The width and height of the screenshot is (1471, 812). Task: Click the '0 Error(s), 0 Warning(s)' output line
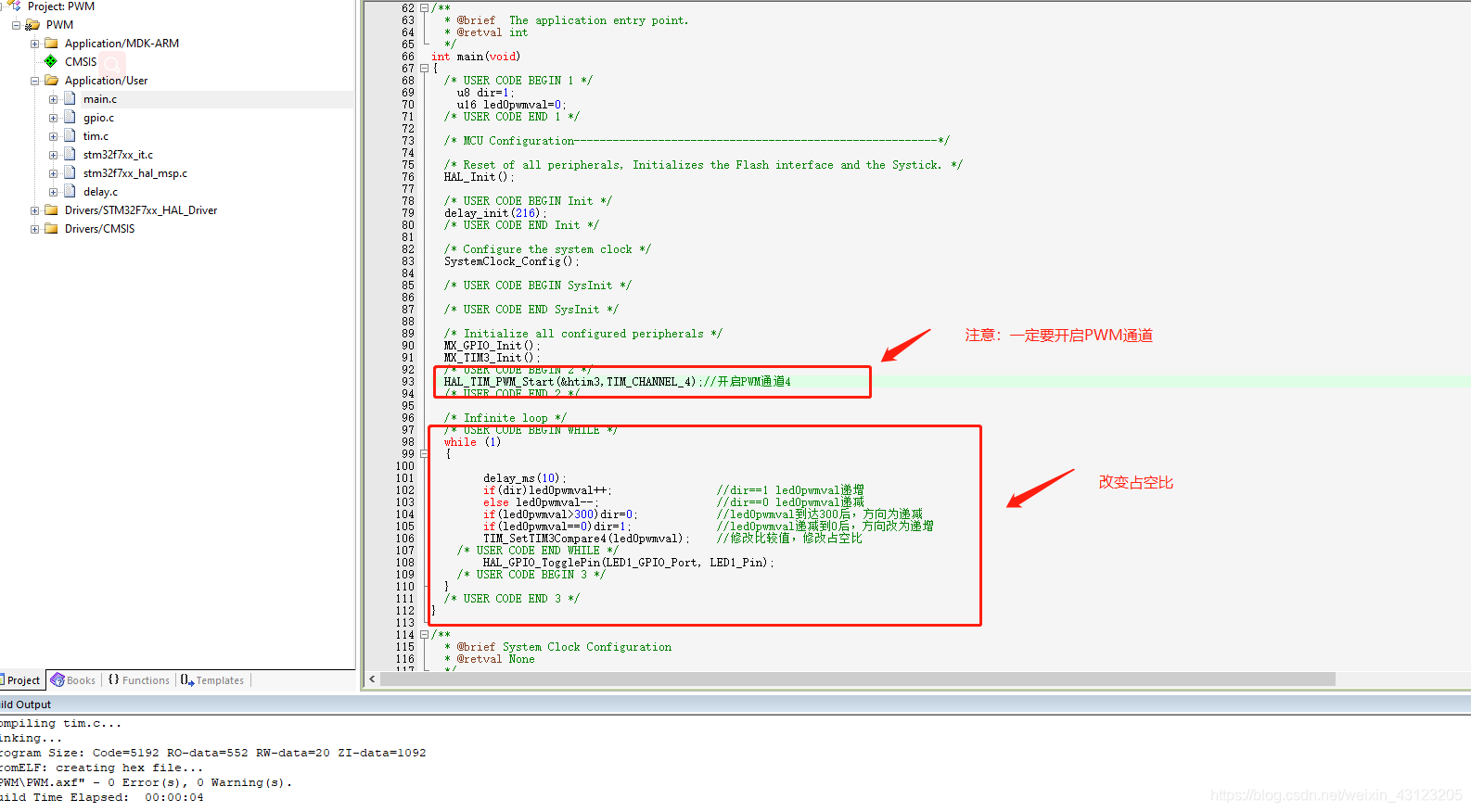[x=146, y=782]
